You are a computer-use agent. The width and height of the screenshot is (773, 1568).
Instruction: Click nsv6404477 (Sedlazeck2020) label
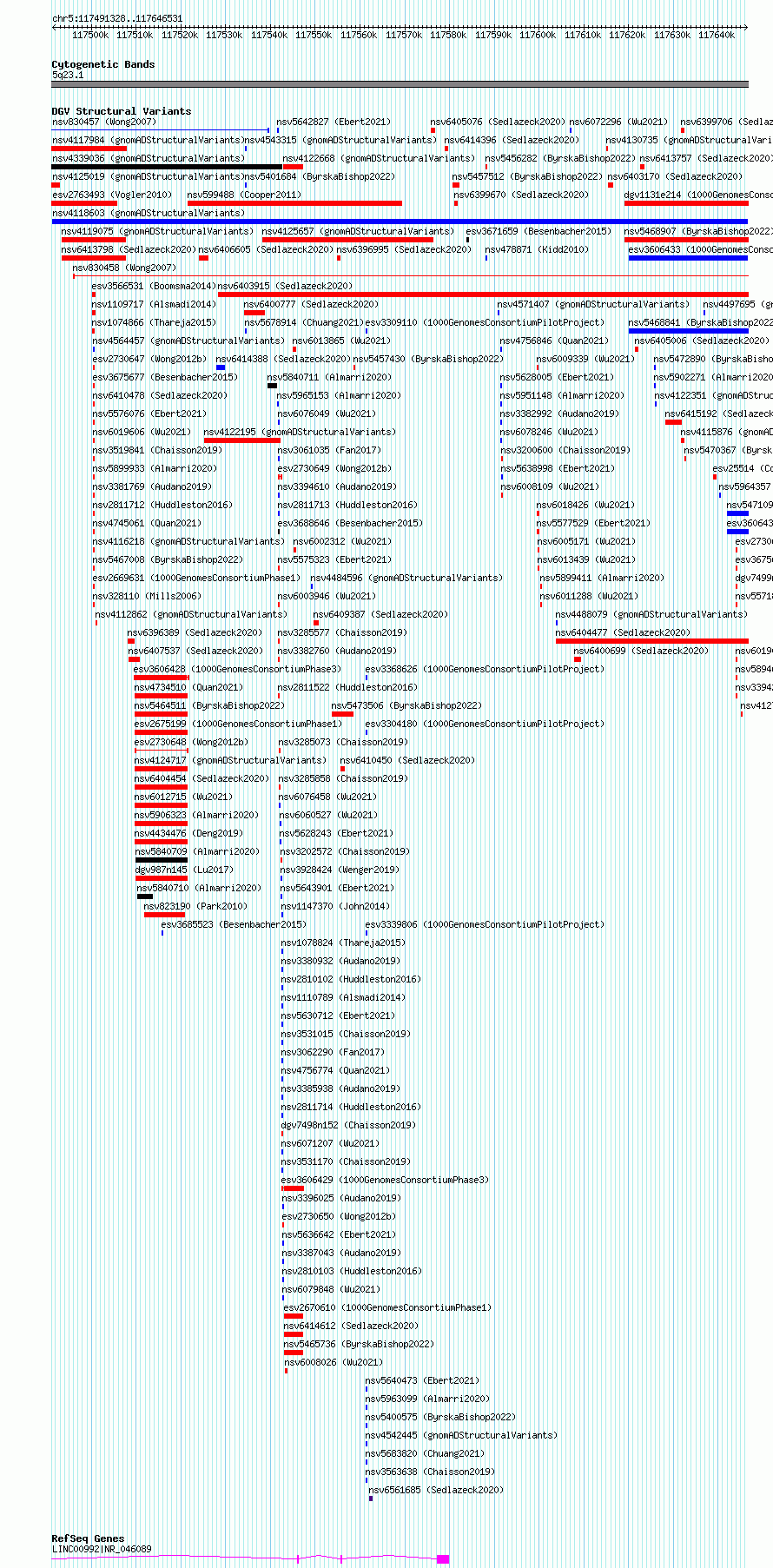coord(623,632)
